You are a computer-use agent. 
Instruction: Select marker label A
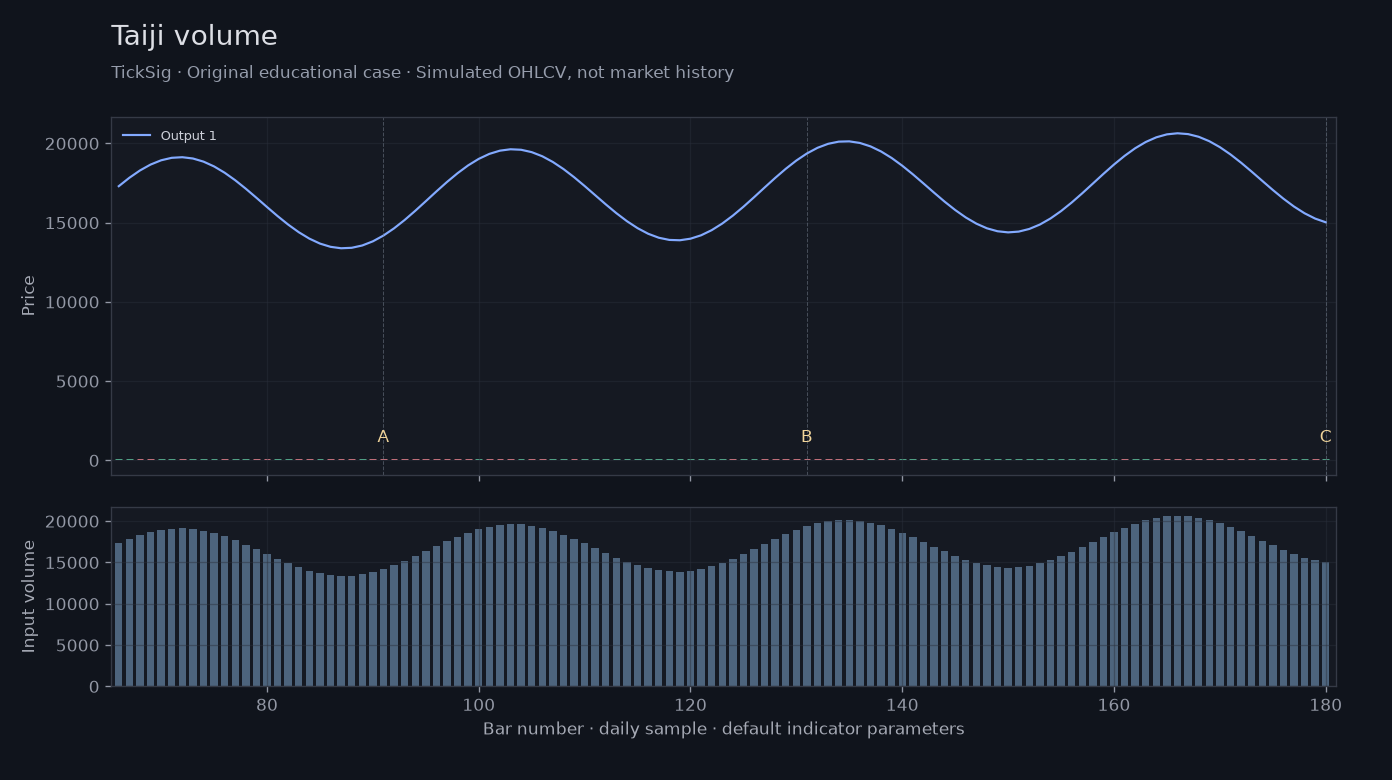click(x=383, y=437)
